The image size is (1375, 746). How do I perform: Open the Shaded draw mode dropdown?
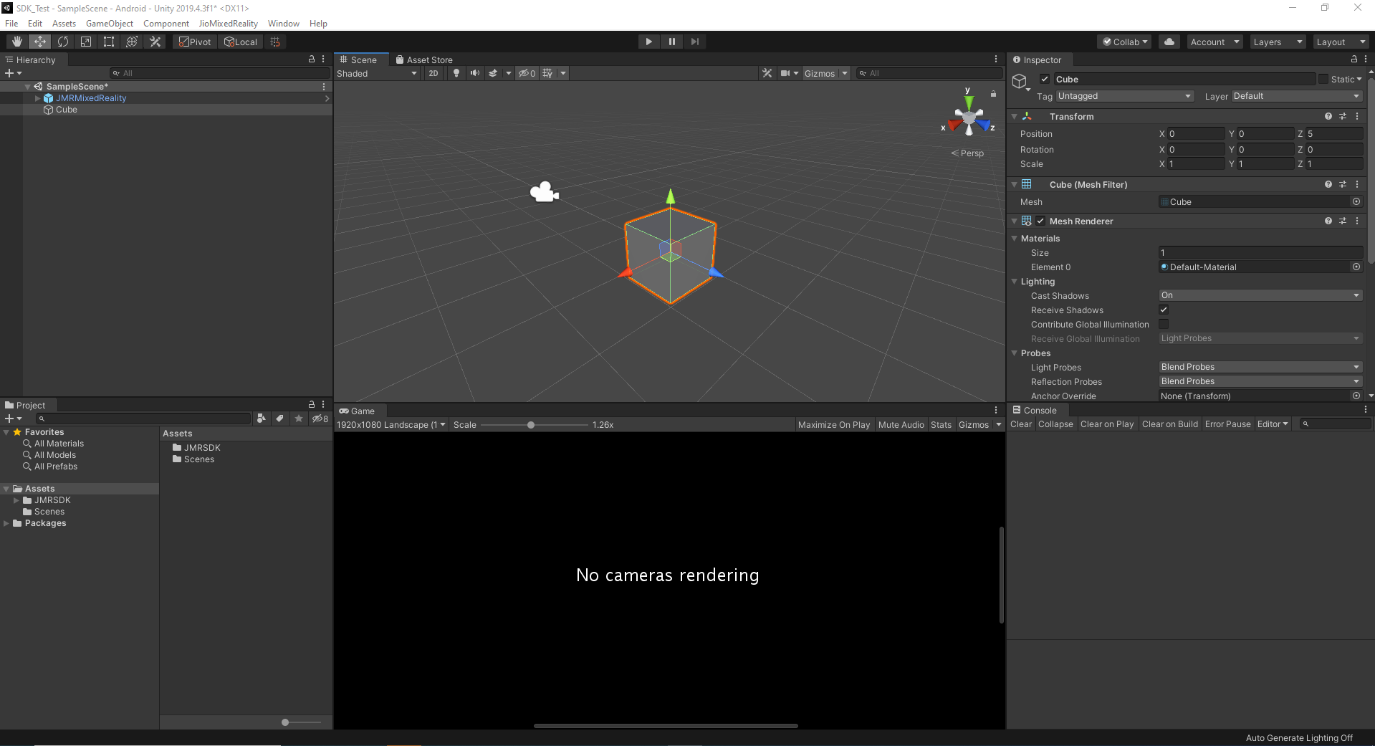pos(377,72)
